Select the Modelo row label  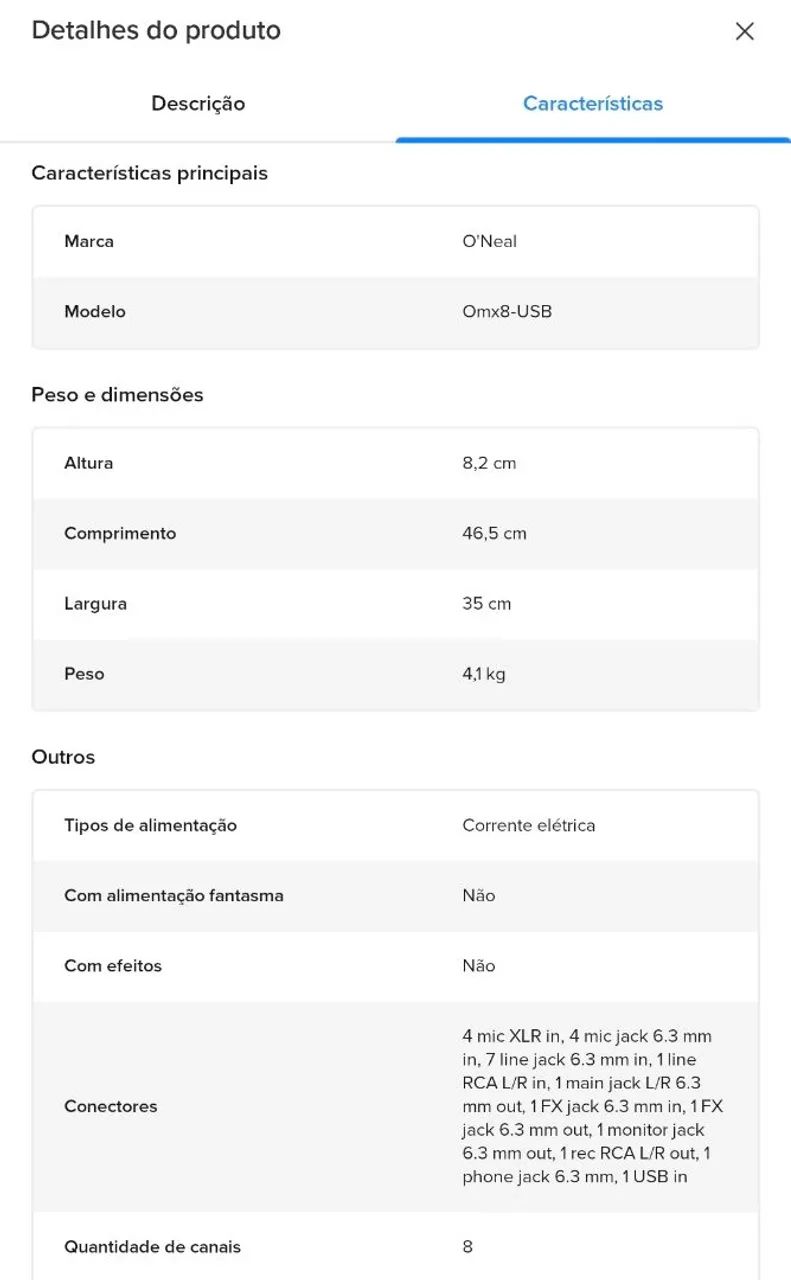click(x=95, y=312)
